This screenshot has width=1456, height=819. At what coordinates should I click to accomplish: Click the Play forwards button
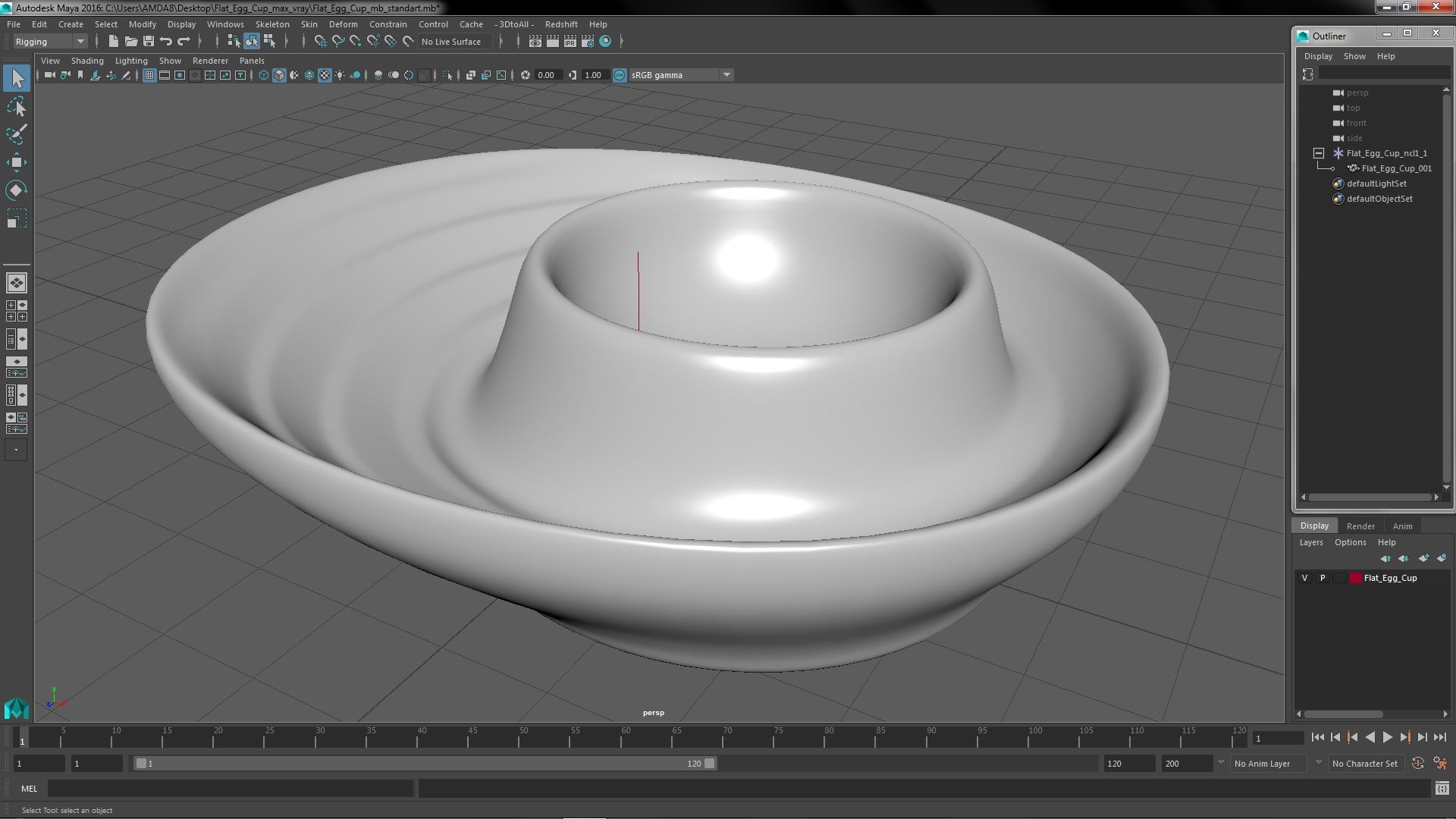[x=1387, y=737]
